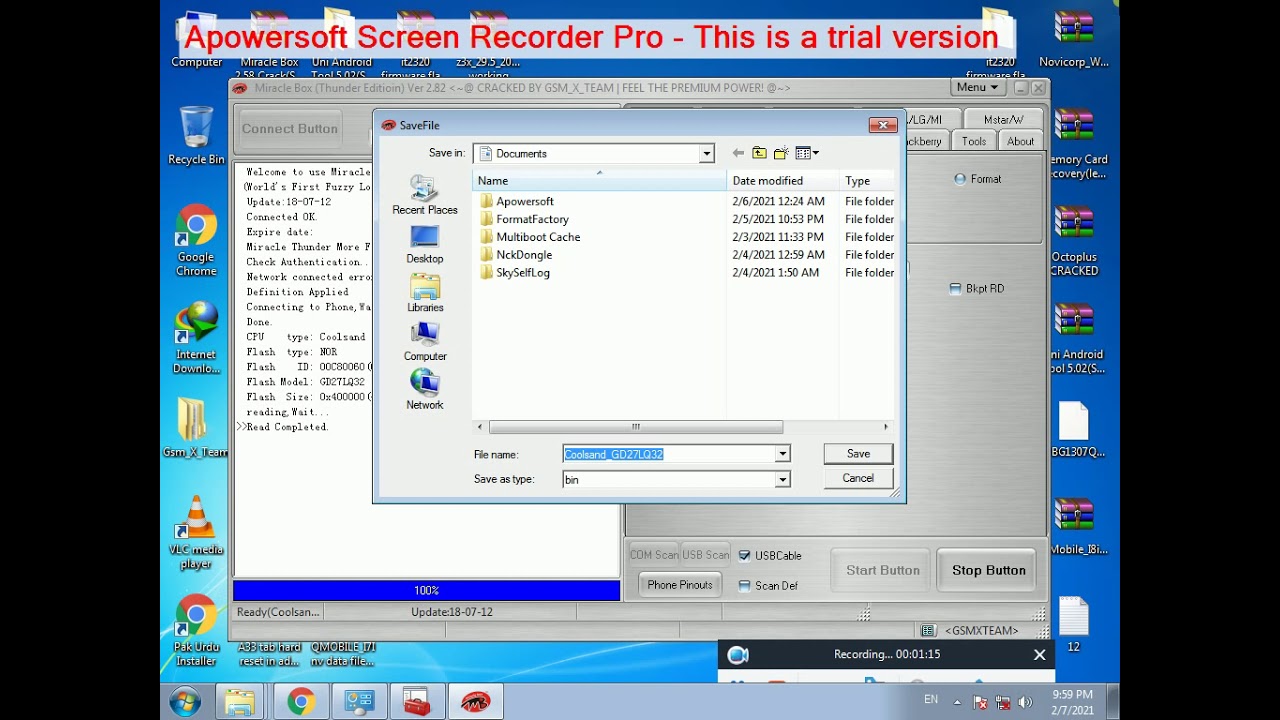The width and height of the screenshot is (1280, 720).
Task: Open Google Chrome desktop shortcut
Action: point(196,241)
